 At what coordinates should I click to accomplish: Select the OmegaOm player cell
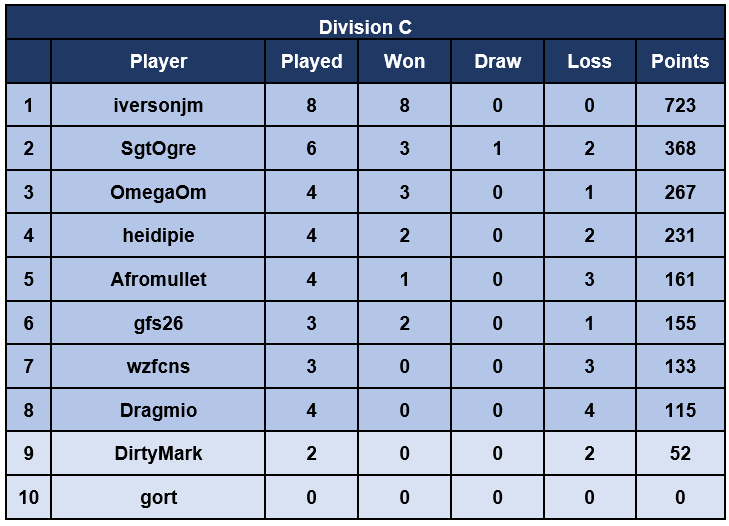[158, 192]
